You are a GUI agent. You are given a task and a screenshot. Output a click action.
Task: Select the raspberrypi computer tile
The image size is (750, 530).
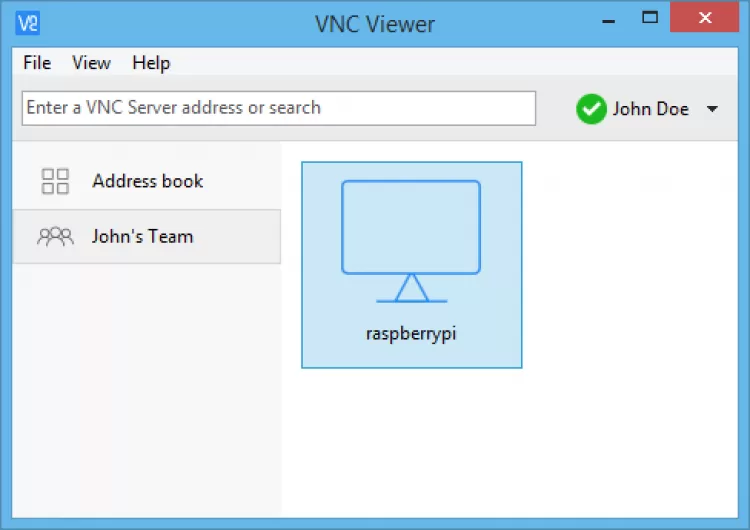(x=411, y=265)
